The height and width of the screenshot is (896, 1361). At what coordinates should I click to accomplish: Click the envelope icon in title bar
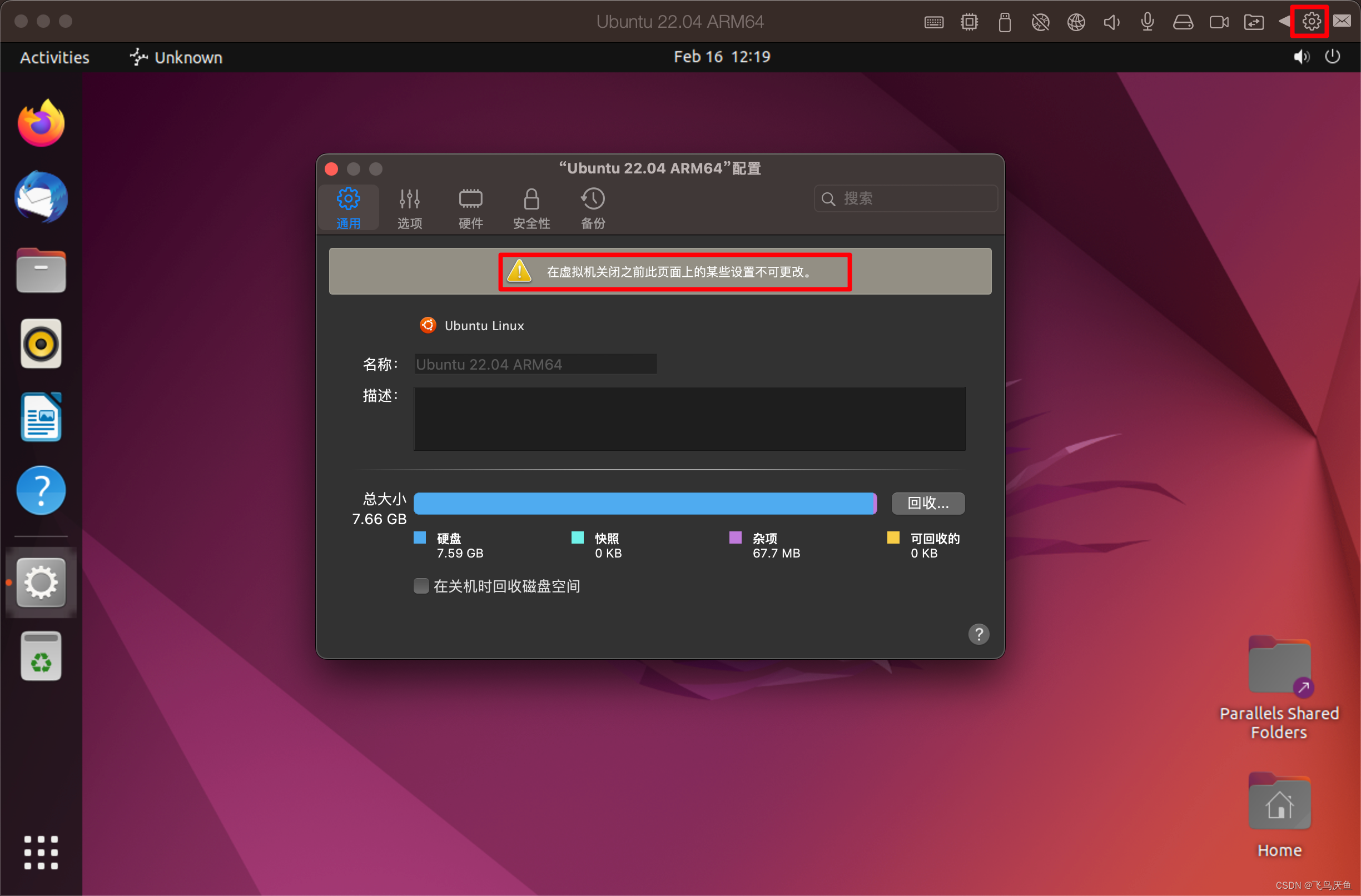tap(1342, 21)
